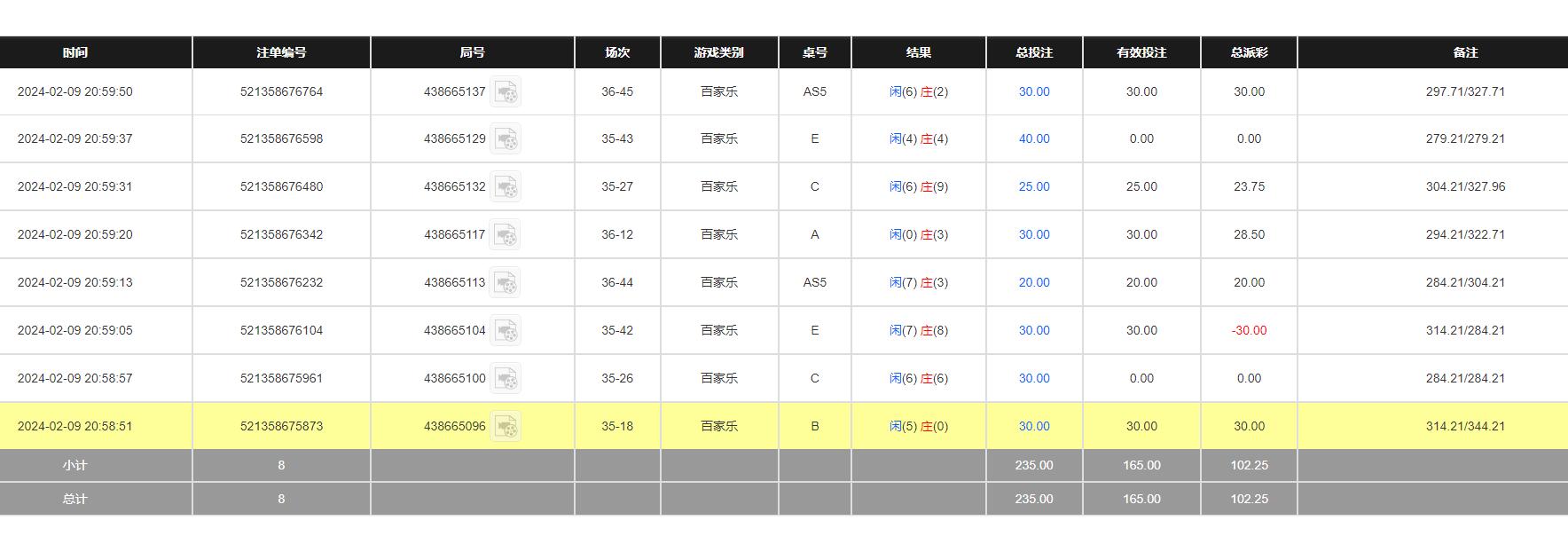Open the blue 20.00 total bet link
Image resolution: width=1568 pixels, height=544 pixels.
point(1033,283)
